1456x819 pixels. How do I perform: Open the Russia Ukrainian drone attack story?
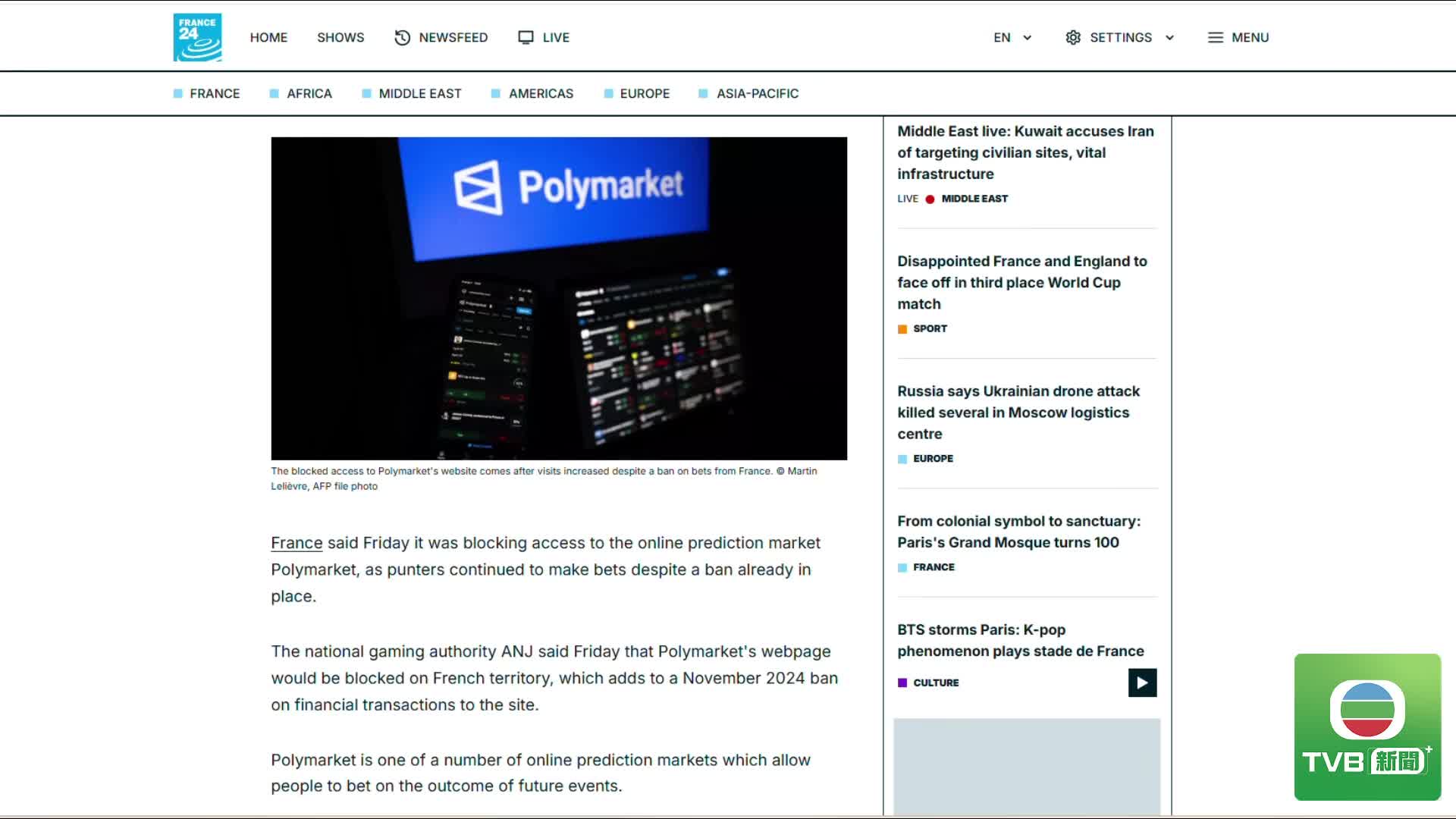(1018, 413)
